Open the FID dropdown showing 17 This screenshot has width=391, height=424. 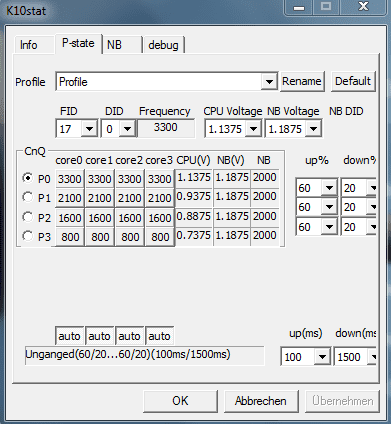pos(89,129)
